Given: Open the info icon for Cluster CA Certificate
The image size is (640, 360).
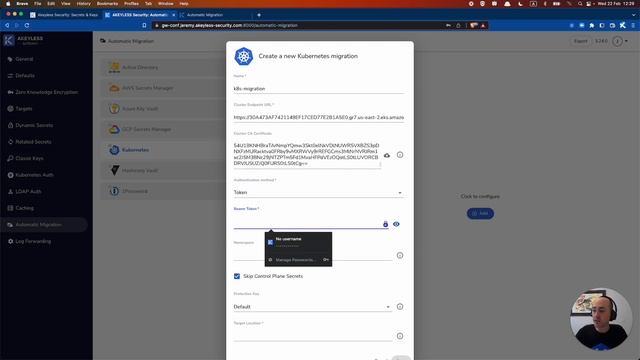Looking at the screenshot, I should click(x=400, y=155).
